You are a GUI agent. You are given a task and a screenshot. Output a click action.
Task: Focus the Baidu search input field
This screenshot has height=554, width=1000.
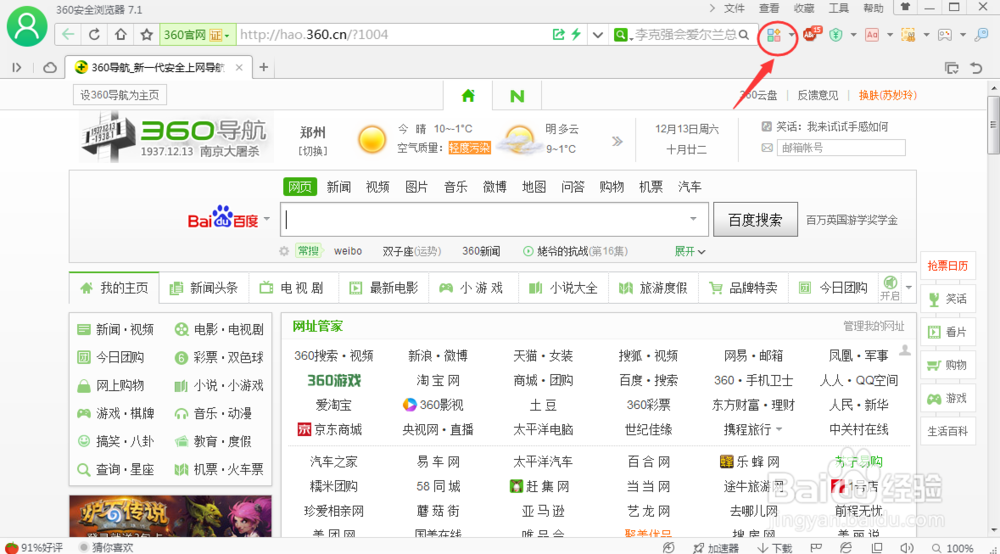(494, 219)
